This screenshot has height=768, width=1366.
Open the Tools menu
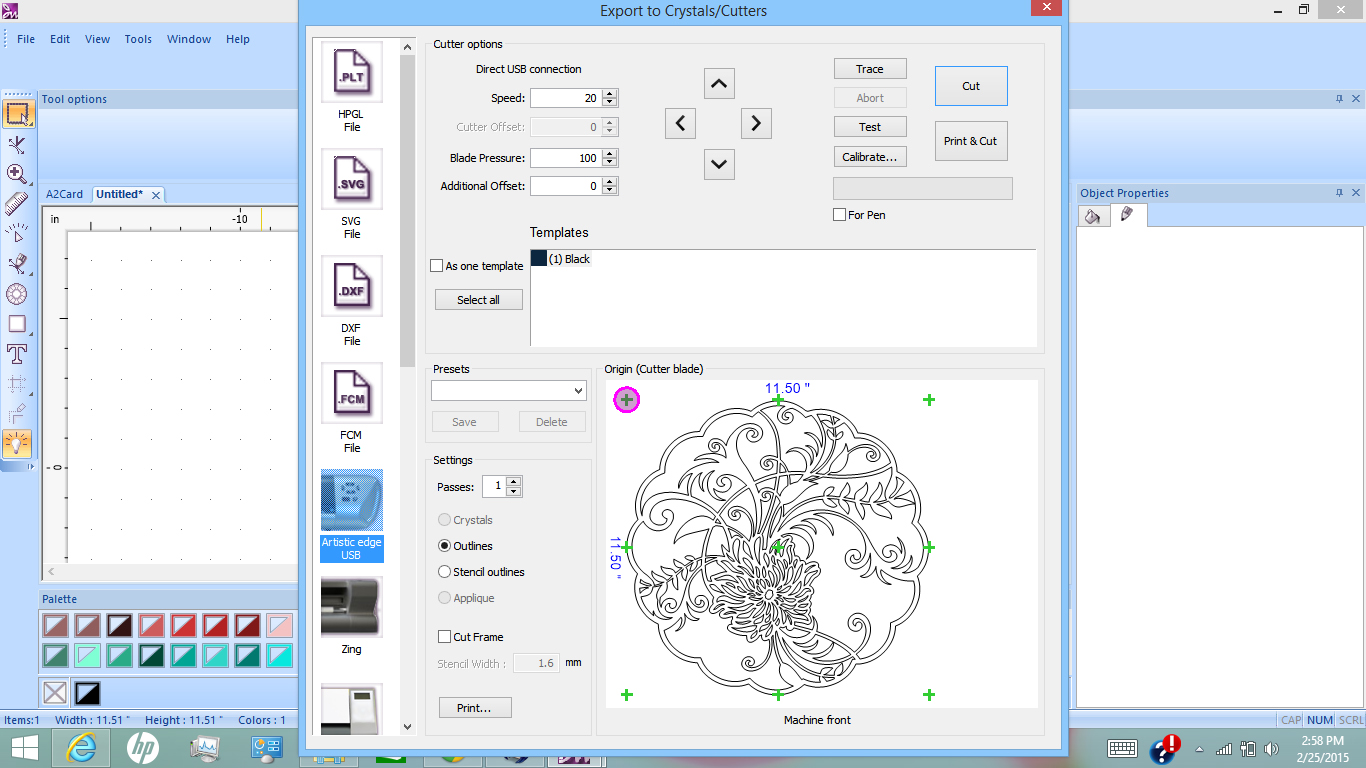(138, 39)
